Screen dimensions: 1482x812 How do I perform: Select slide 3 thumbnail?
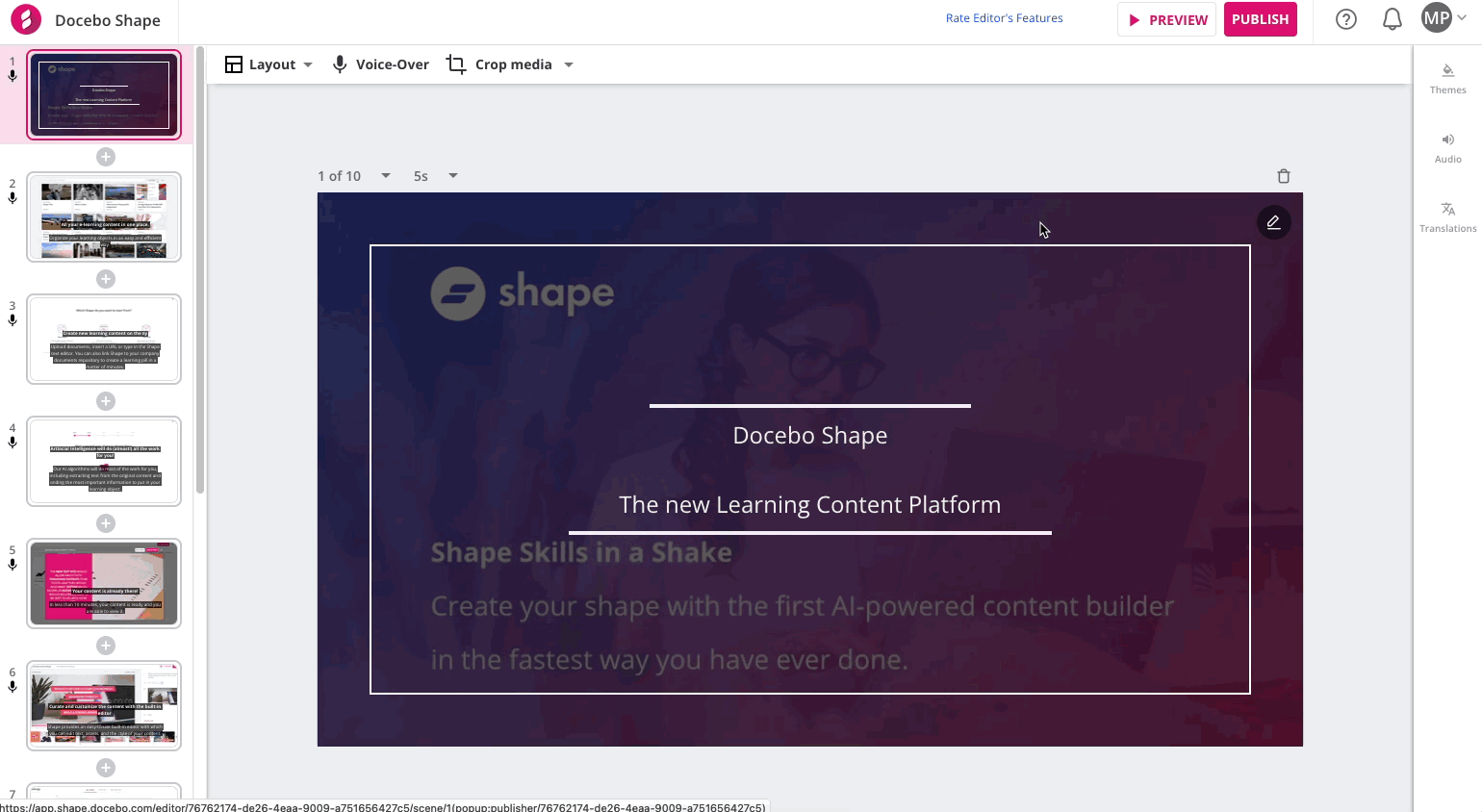[104, 340]
